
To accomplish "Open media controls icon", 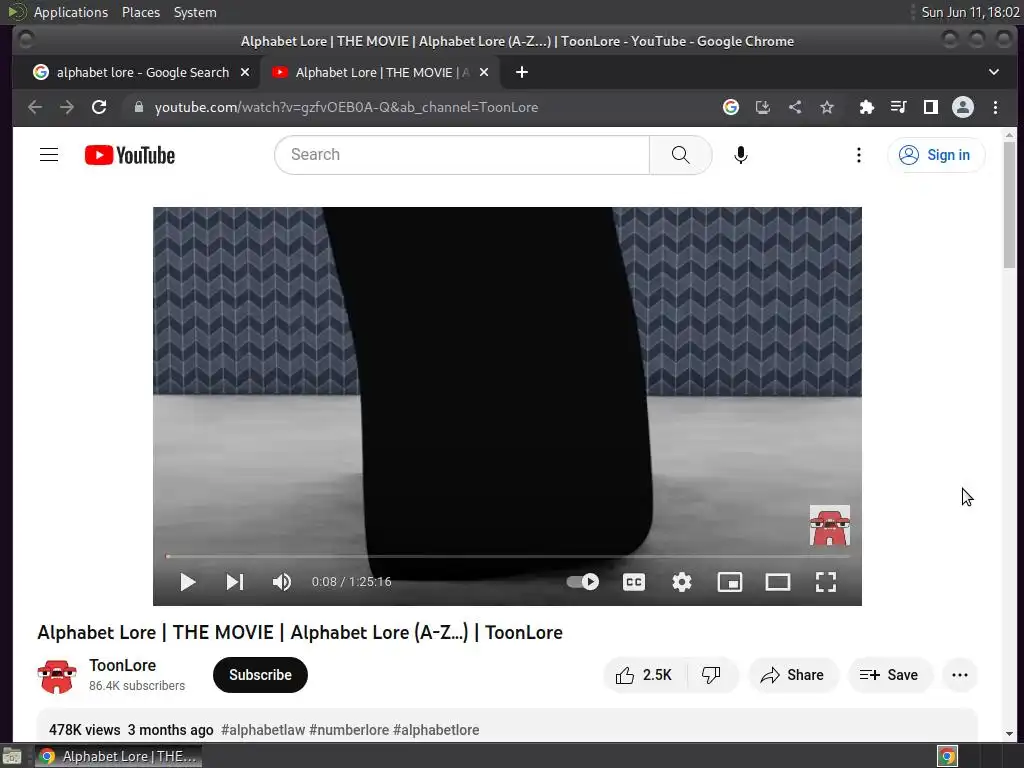I will [899, 107].
